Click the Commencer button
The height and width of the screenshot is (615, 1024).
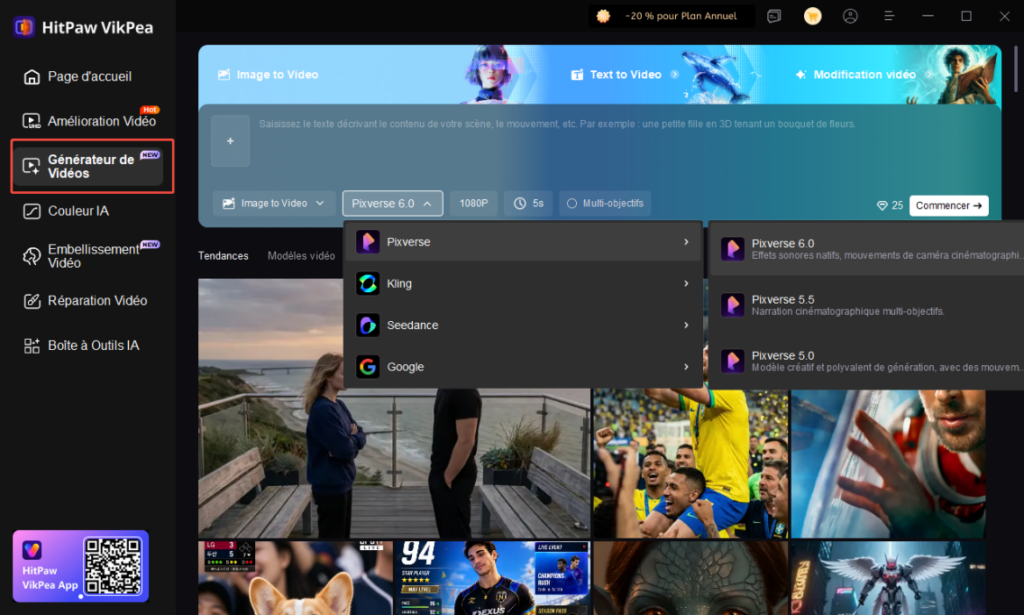click(x=948, y=206)
